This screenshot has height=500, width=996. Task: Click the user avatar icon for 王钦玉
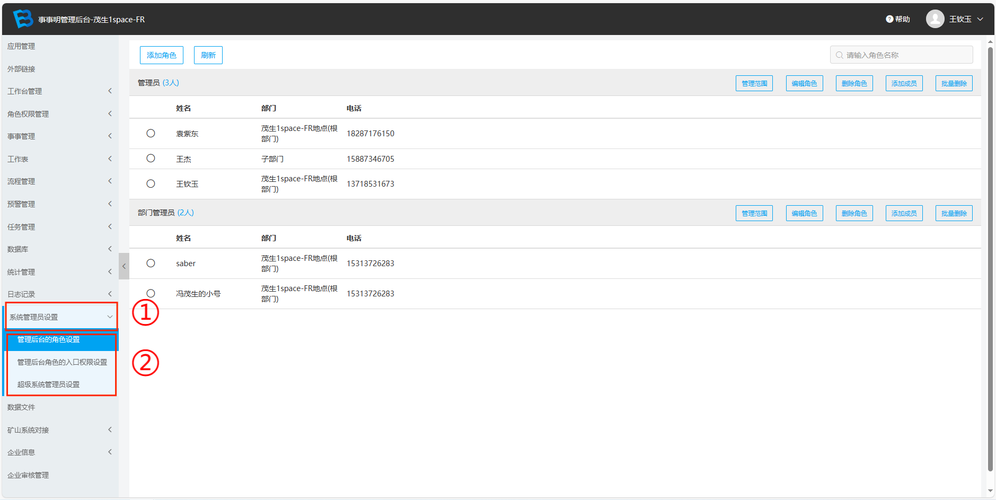tap(935, 19)
